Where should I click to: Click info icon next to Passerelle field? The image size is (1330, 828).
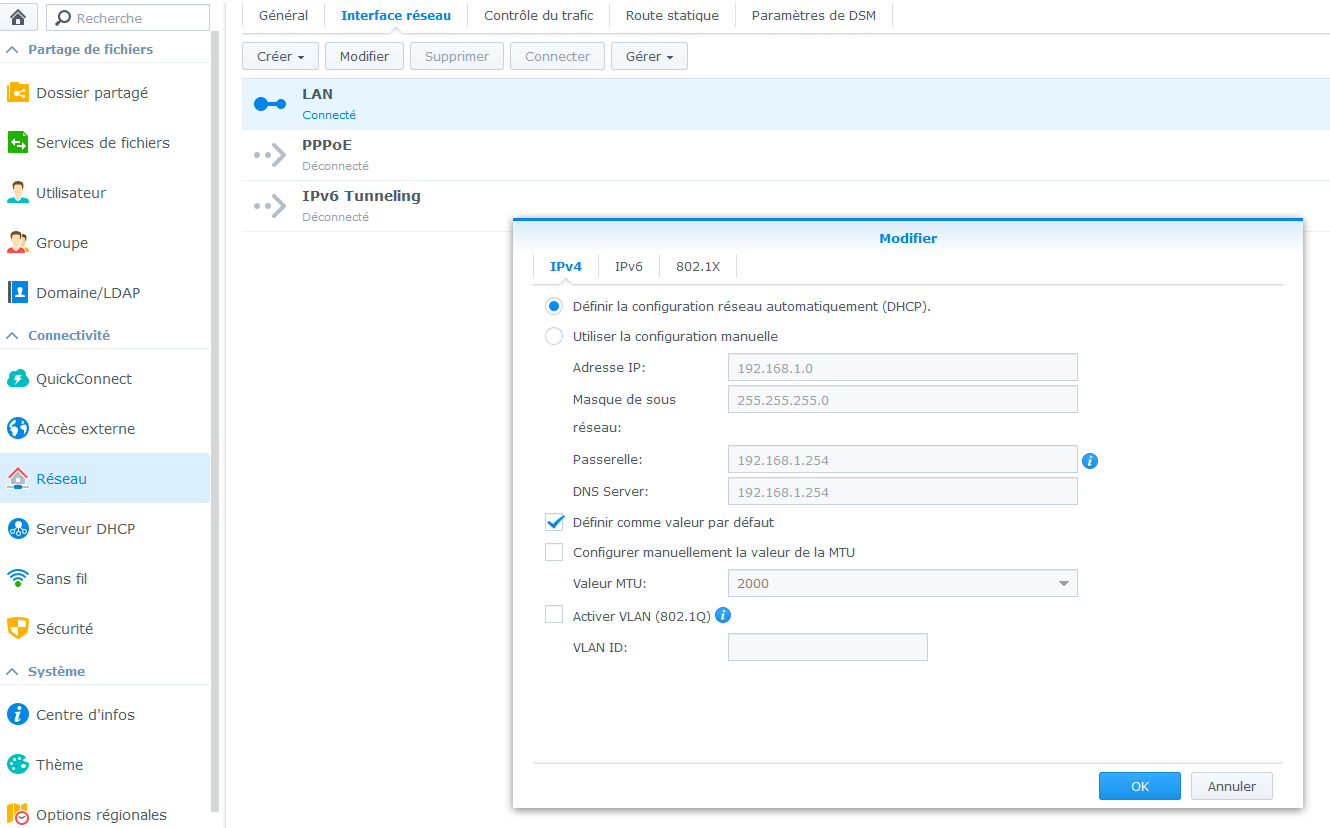pyautogui.click(x=1090, y=461)
